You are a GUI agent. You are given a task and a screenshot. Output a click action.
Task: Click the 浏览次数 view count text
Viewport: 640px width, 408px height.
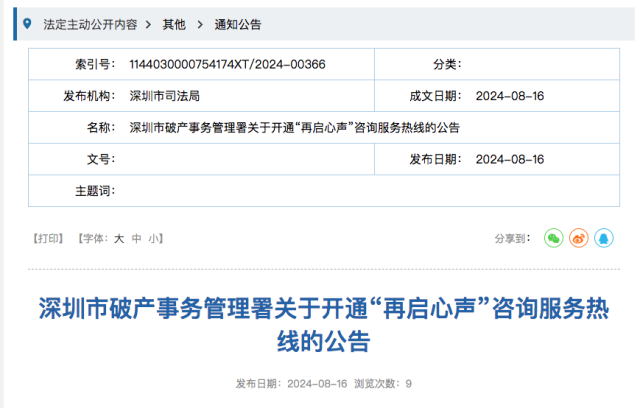point(383,384)
